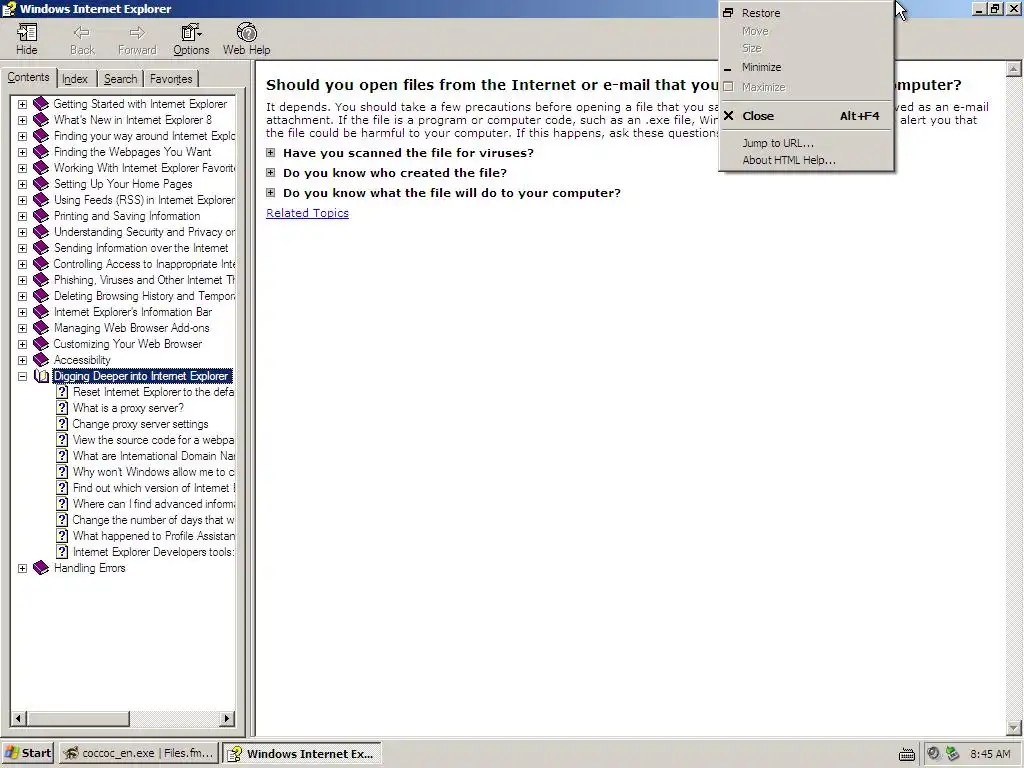This screenshot has width=1024, height=768.
Task: Select 'Find out which version of Internet' topic
Action: (153, 488)
